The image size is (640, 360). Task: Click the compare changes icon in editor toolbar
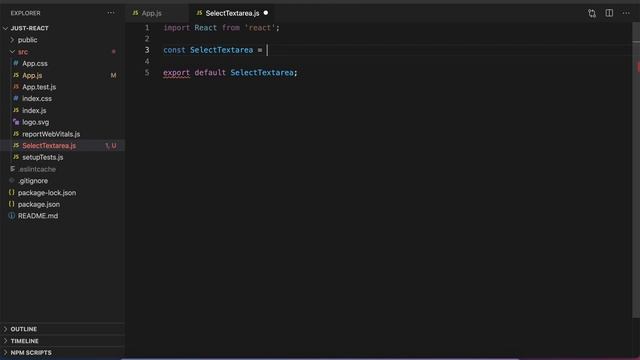tap(592, 13)
